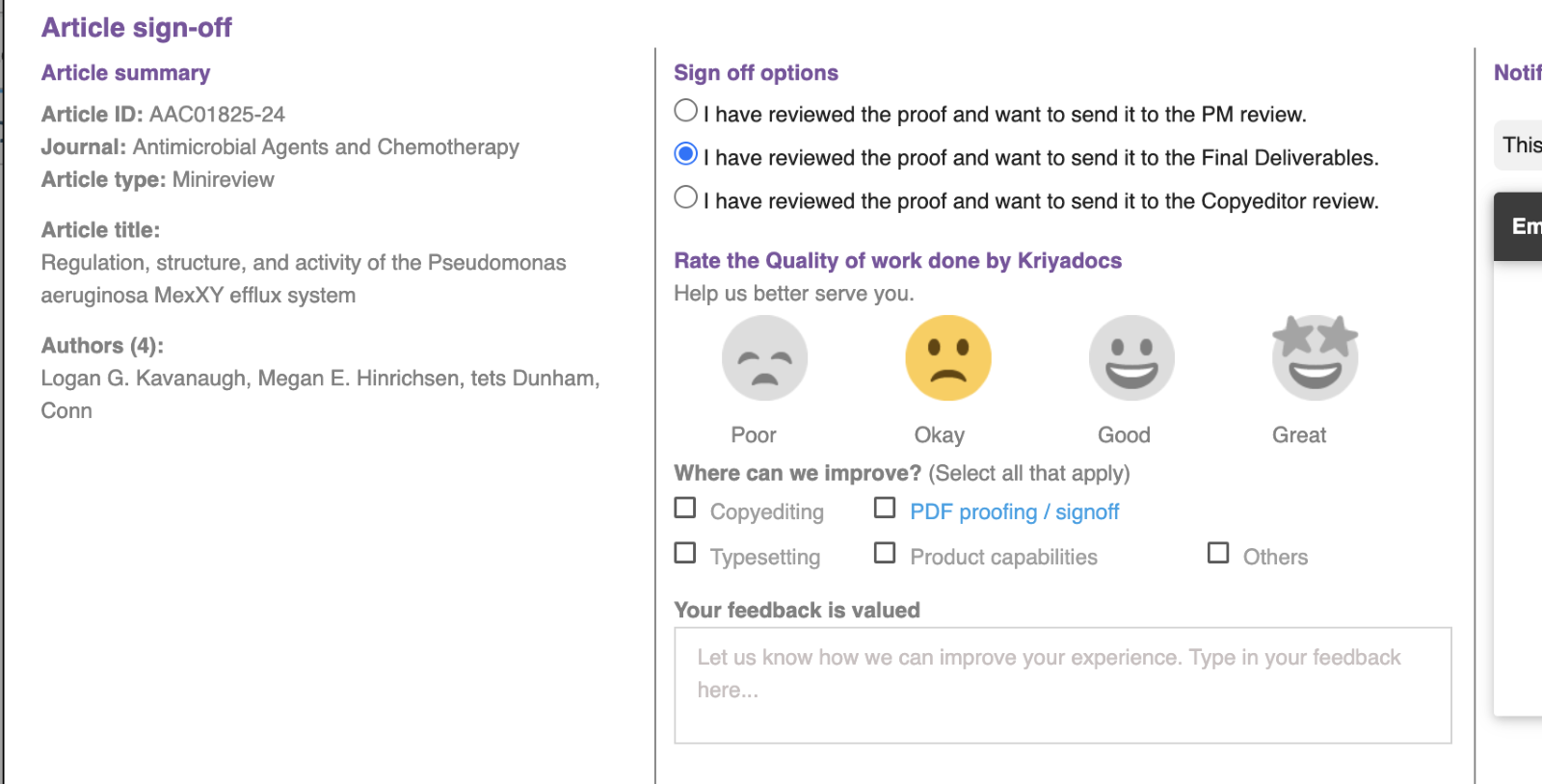Tick the Others checkbox

[x=1218, y=553]
